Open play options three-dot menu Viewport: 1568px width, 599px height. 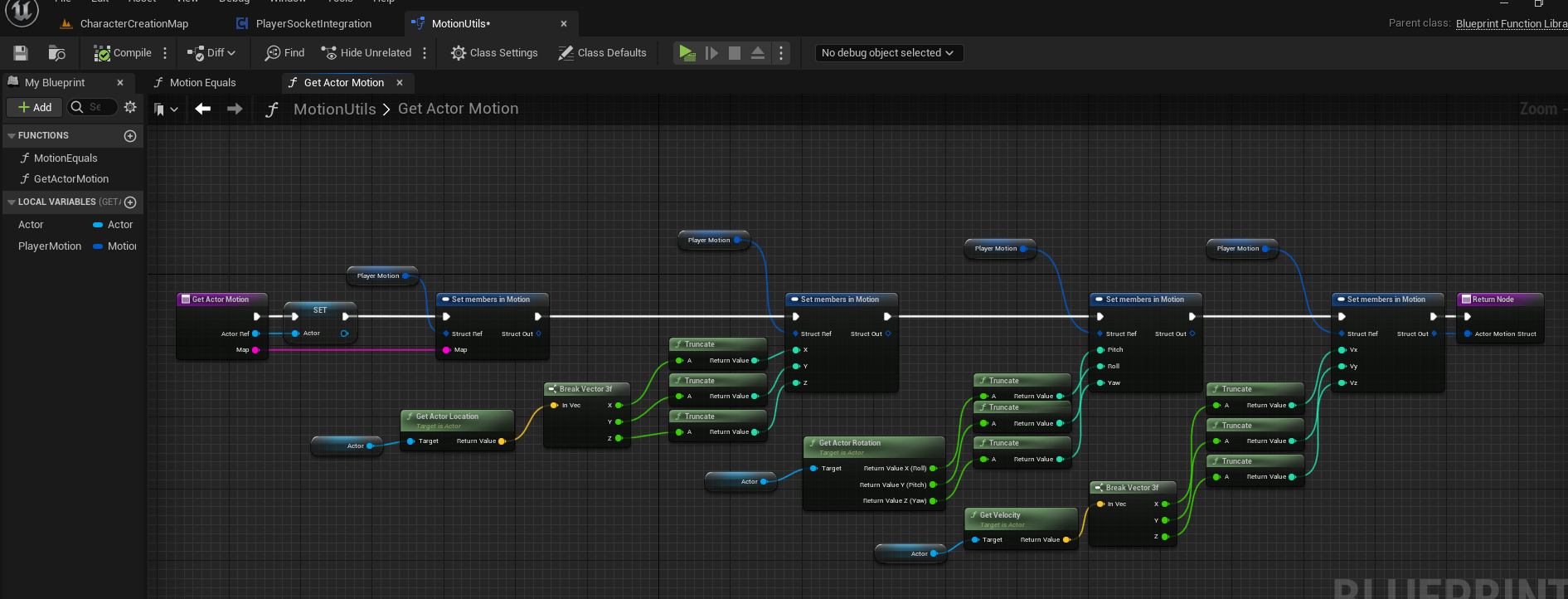tap(781, 53)
